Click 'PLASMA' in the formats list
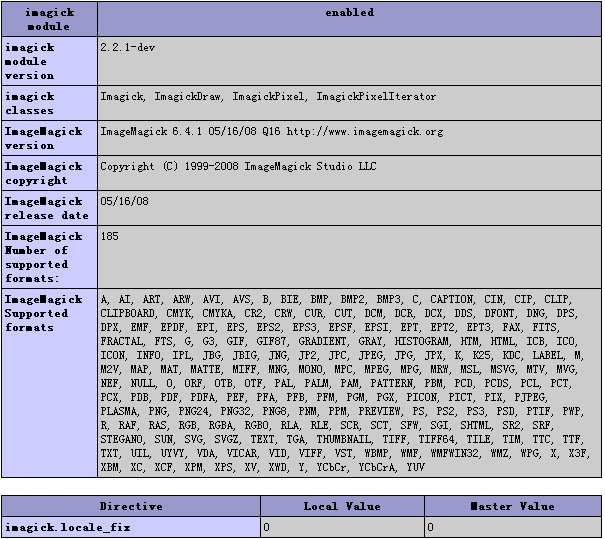 [x=119, y=411]
